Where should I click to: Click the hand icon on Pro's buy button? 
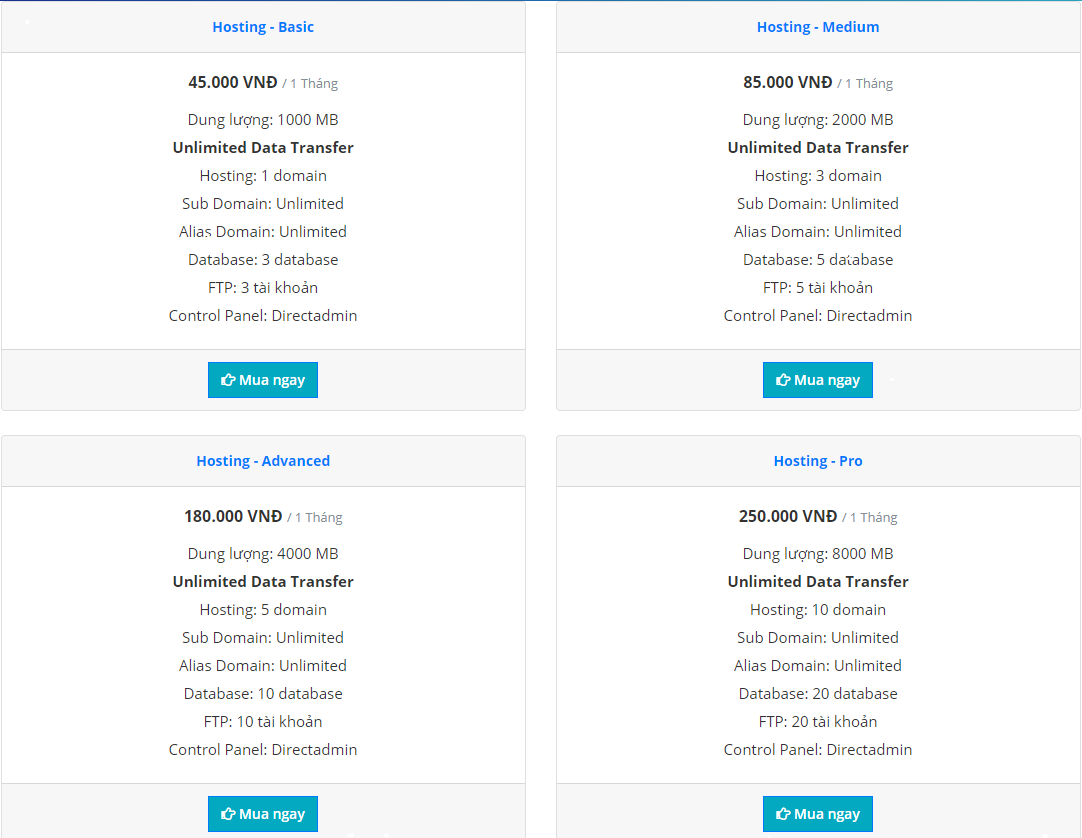(783, 814)
